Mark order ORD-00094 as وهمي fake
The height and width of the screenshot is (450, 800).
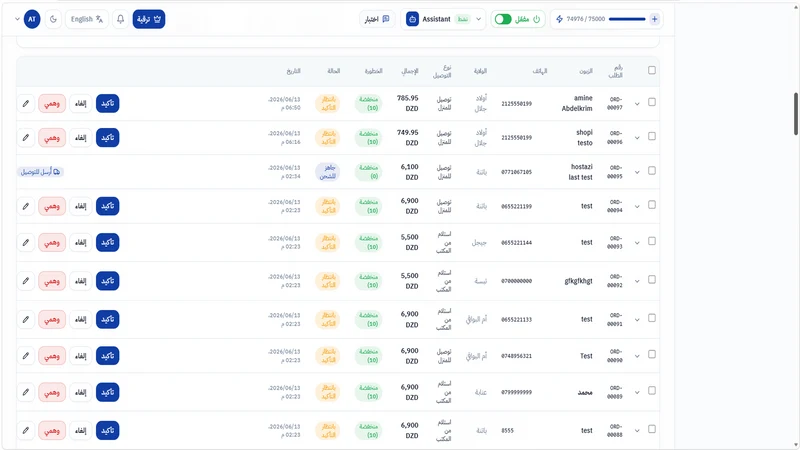tap(52, 206)
